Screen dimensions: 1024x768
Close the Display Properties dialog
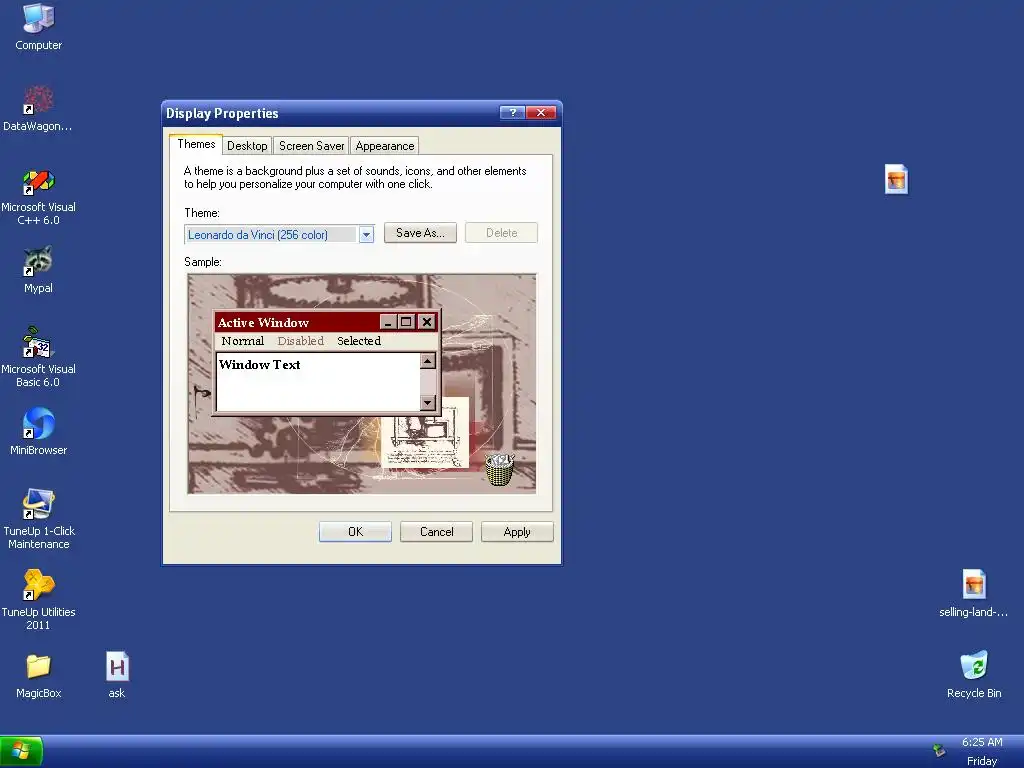click(x=541, y=112)
